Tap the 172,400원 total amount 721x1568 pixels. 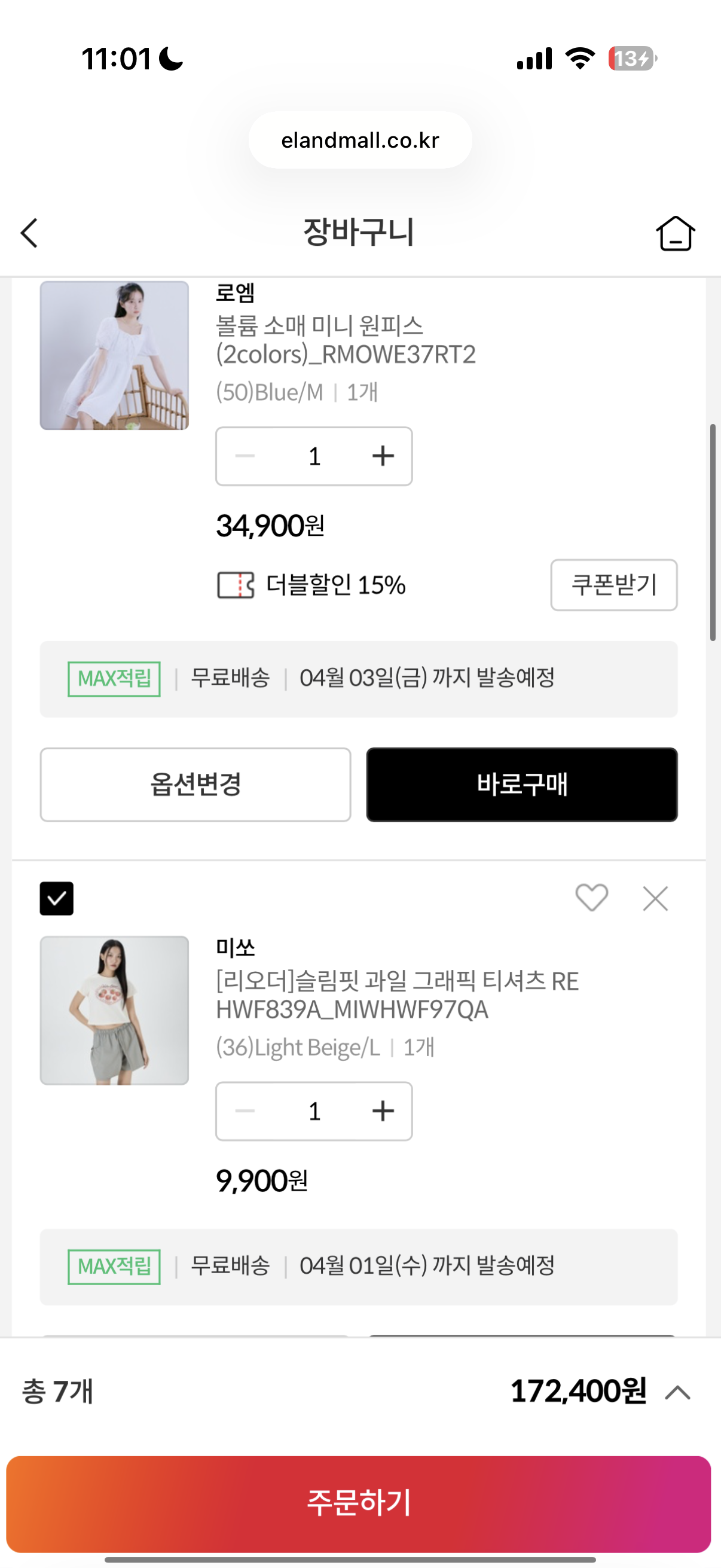578,1391
